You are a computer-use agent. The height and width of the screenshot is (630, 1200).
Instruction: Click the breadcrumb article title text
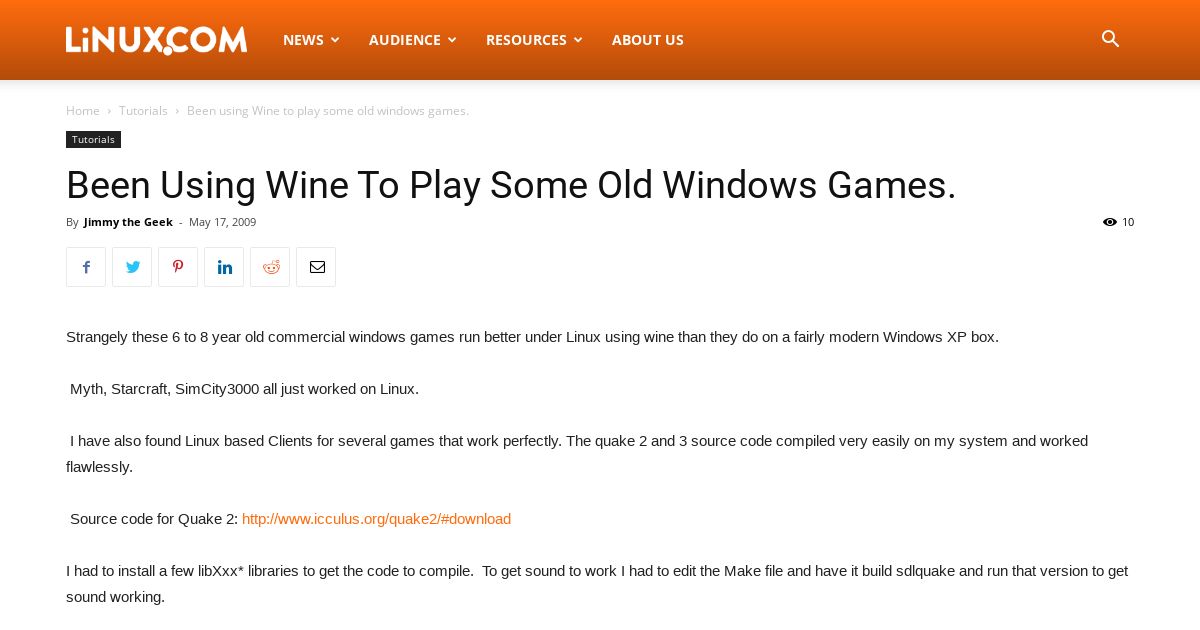click(x=328, y=111)
